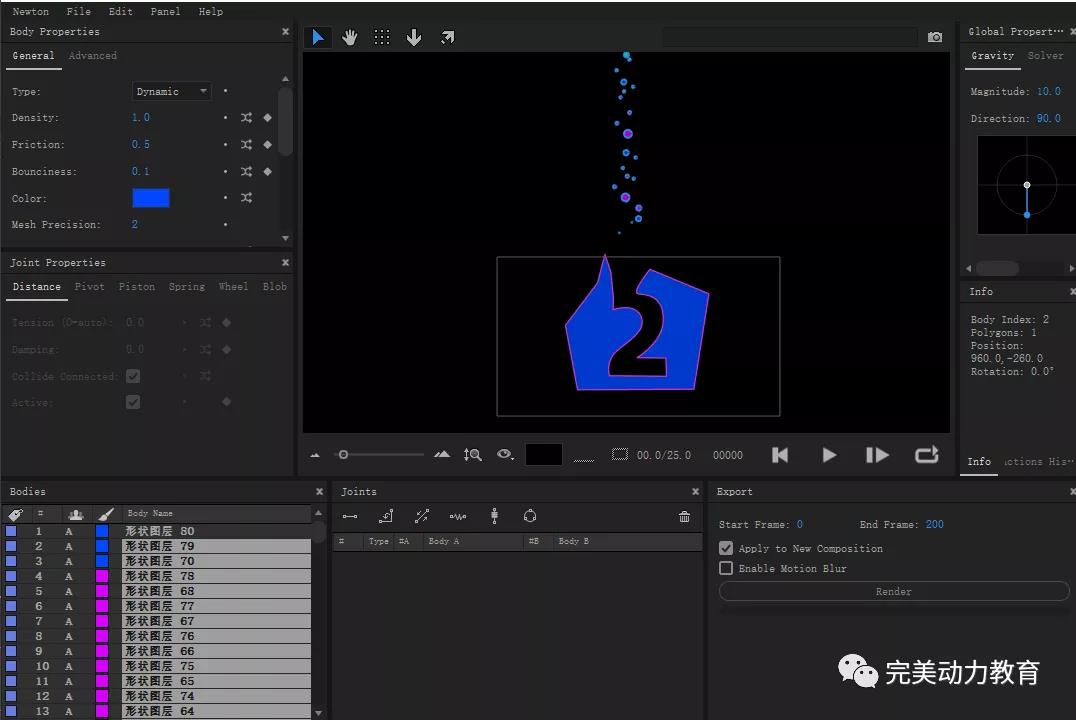1076x720 pixels.
Task: Uncheck Apply to New Composition
Action: pyautogui.click(x=726, y=548)
